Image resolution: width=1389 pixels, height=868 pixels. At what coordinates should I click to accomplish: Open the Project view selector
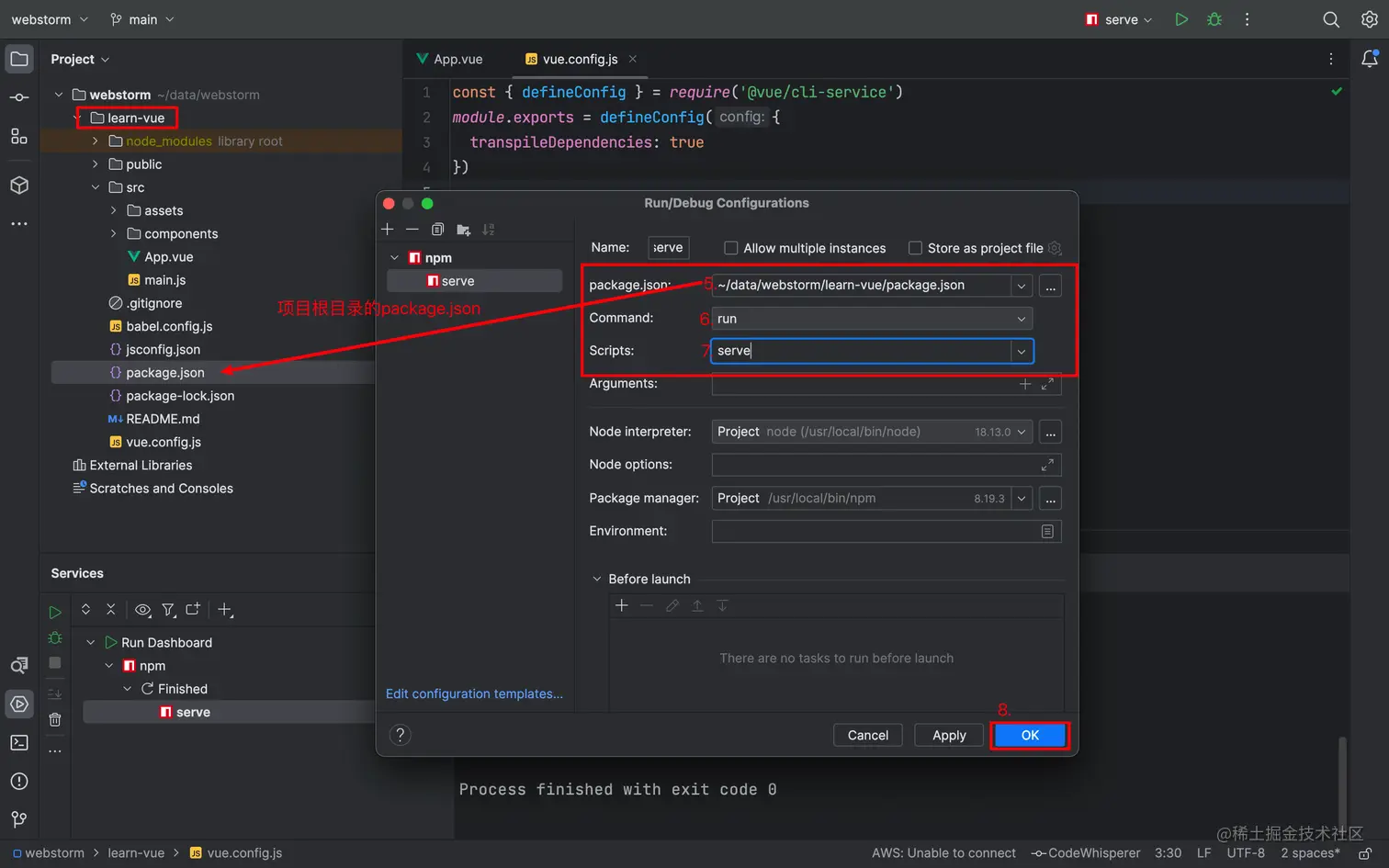tap(80, 60)
